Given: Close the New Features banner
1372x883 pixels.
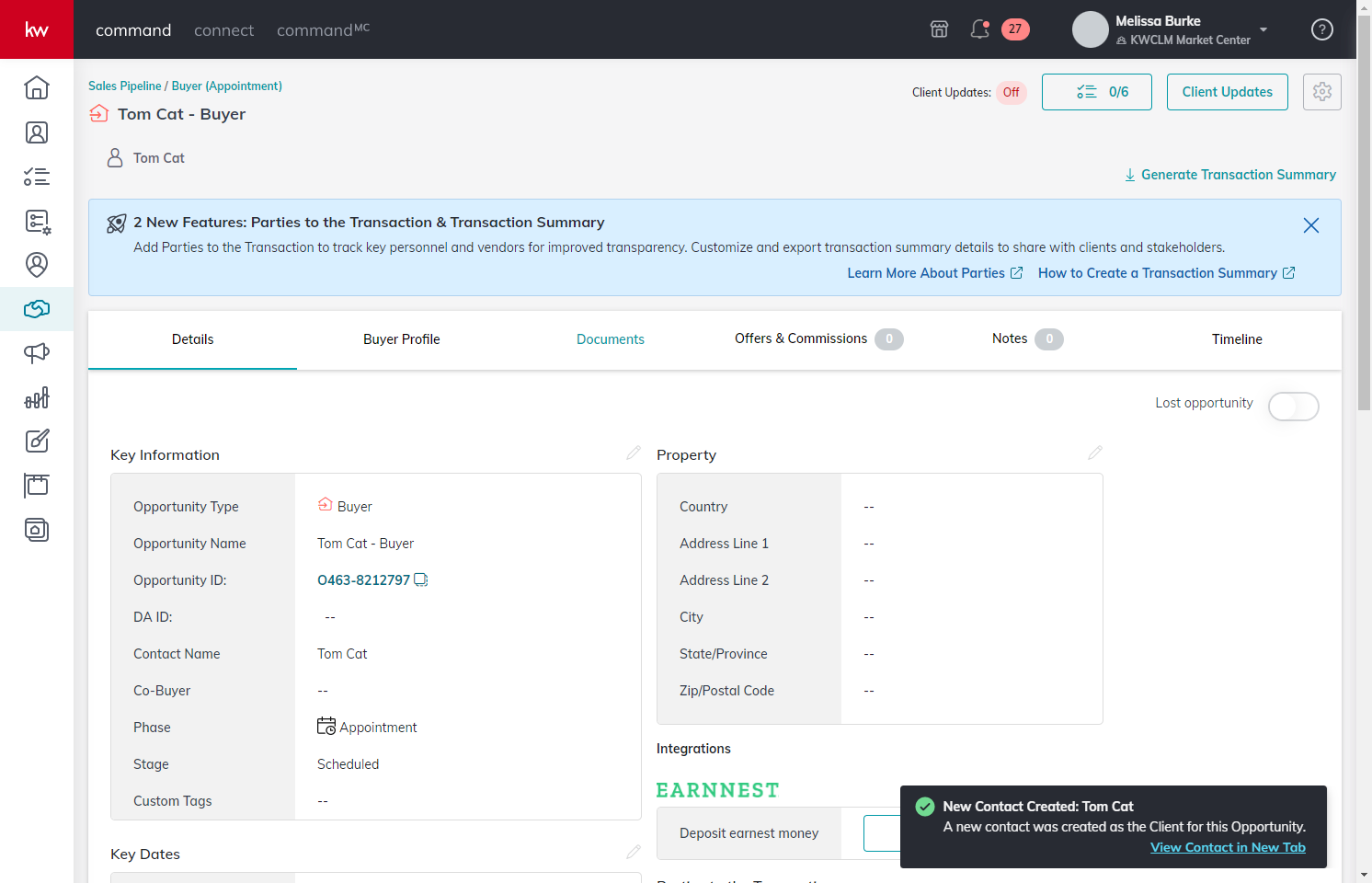Looking at the screenshot, I should click(x=1311, y=225).
